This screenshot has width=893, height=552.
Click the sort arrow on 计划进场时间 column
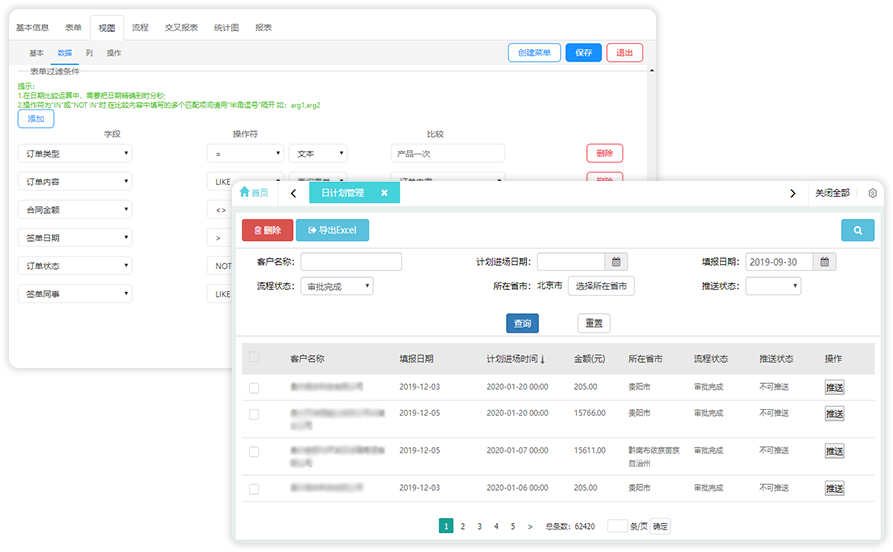tap(543, 359)
